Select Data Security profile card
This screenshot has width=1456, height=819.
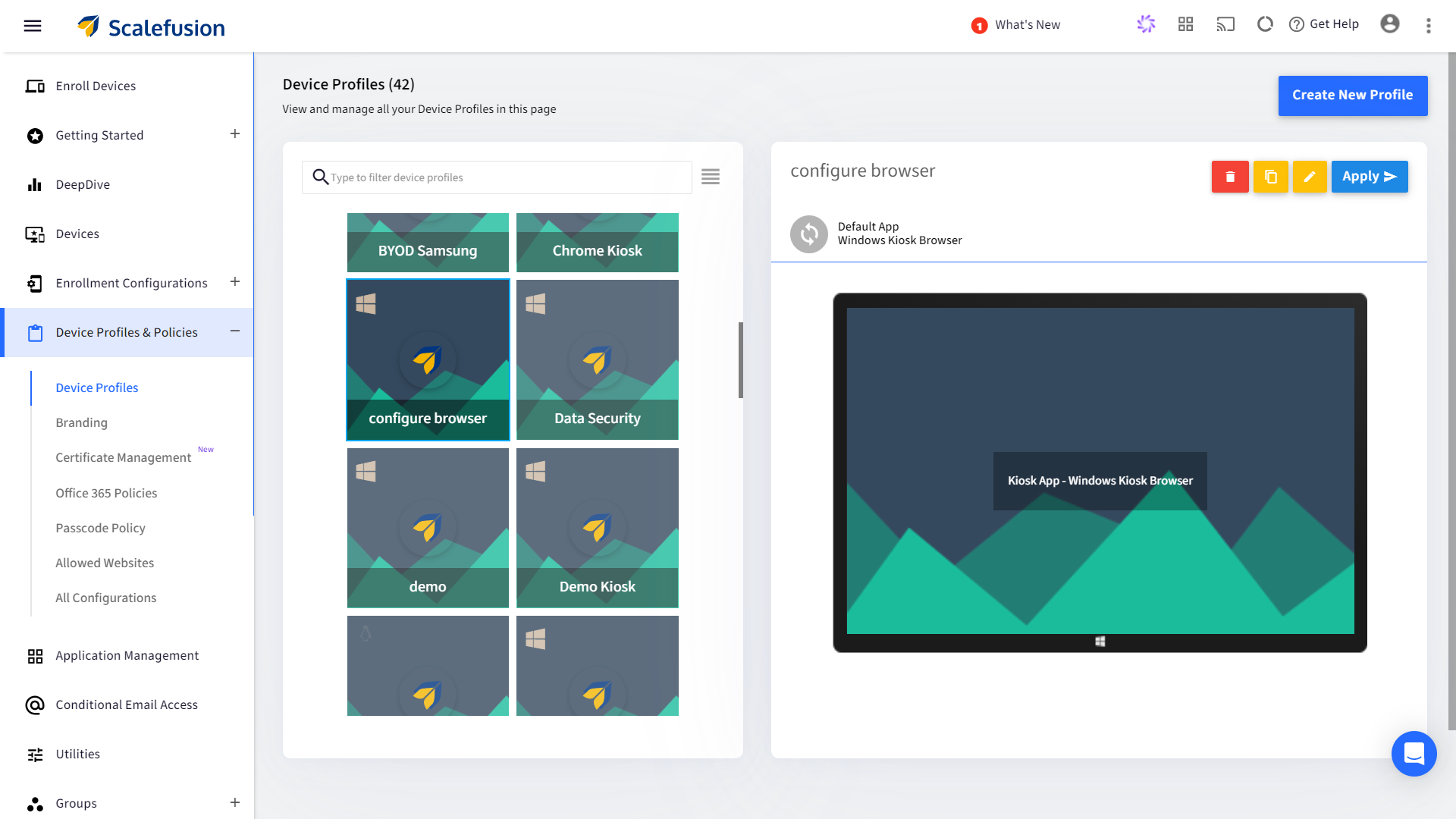598,359
